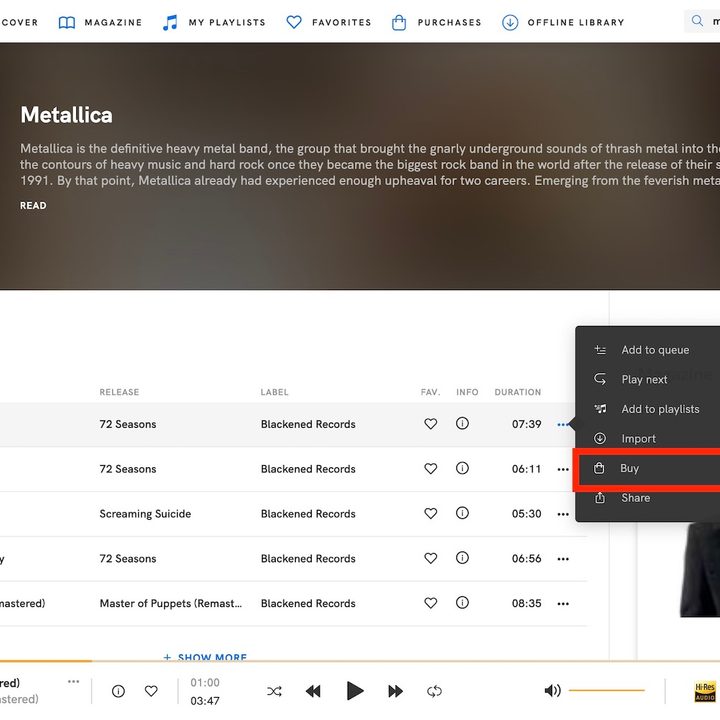Viewport: 720px width, 720px height.
Task: Skip to next track
Action: tap(395, 691)
